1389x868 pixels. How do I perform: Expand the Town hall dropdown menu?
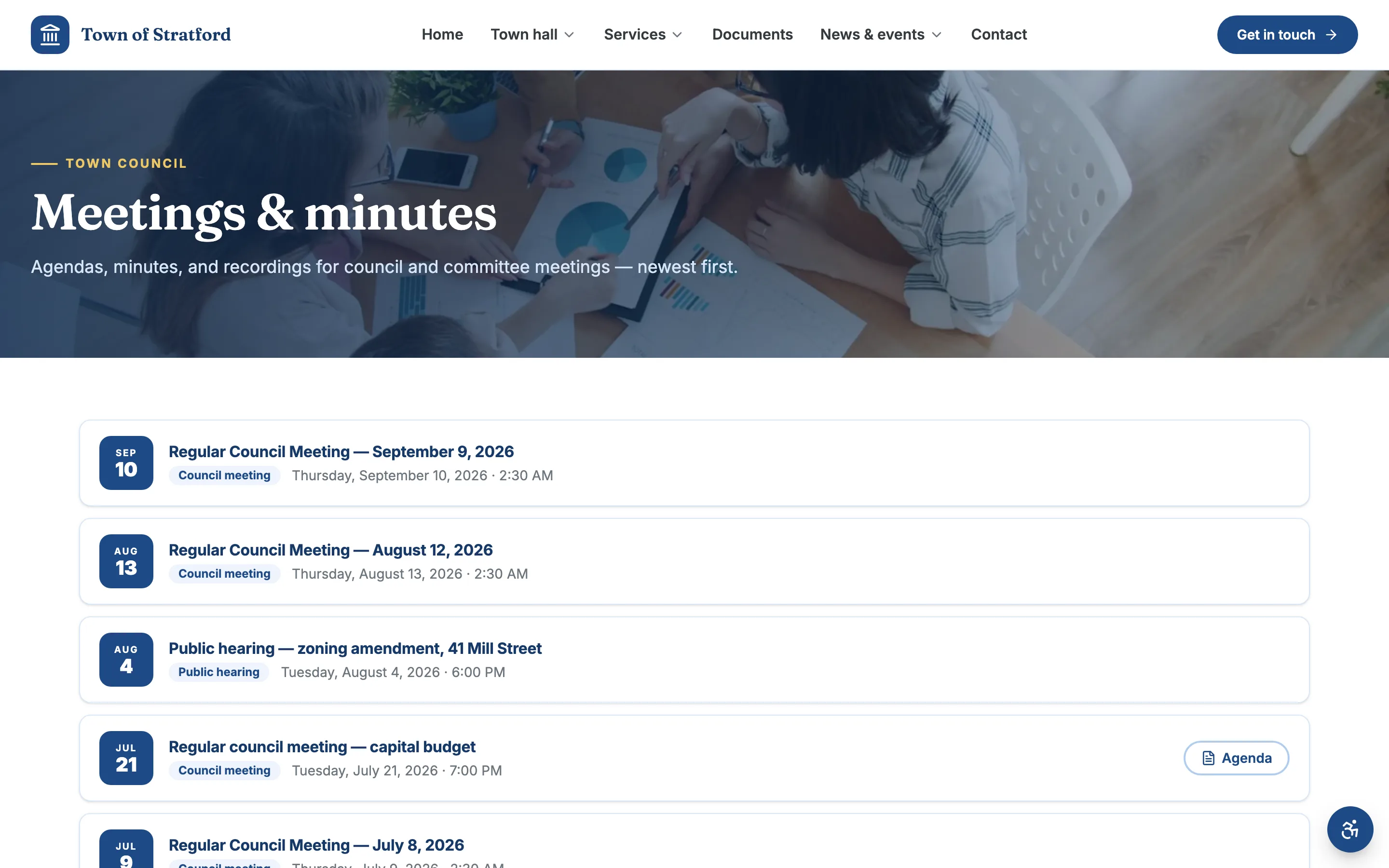coord(532,34)
